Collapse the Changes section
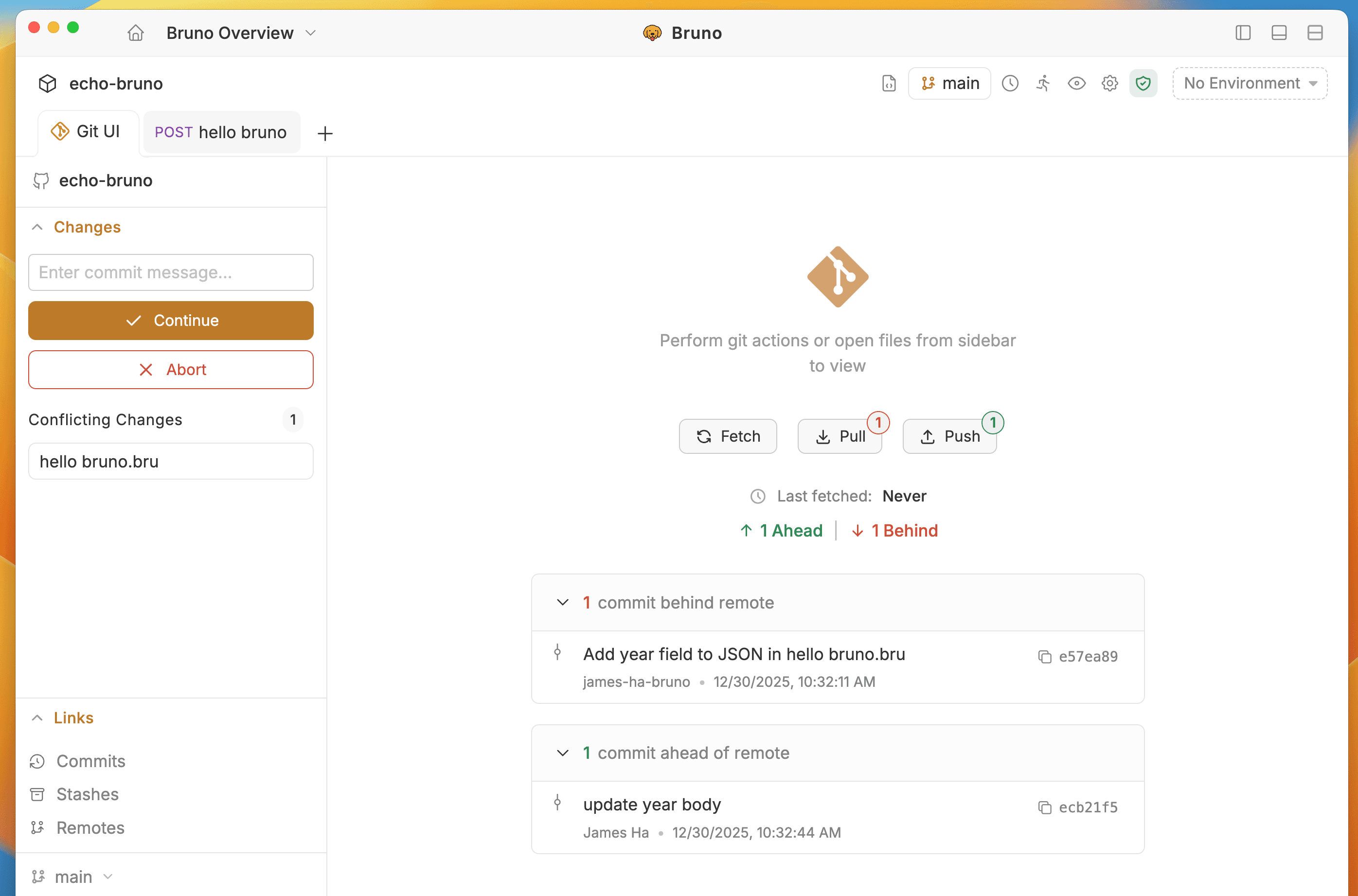 click(38, 227)
